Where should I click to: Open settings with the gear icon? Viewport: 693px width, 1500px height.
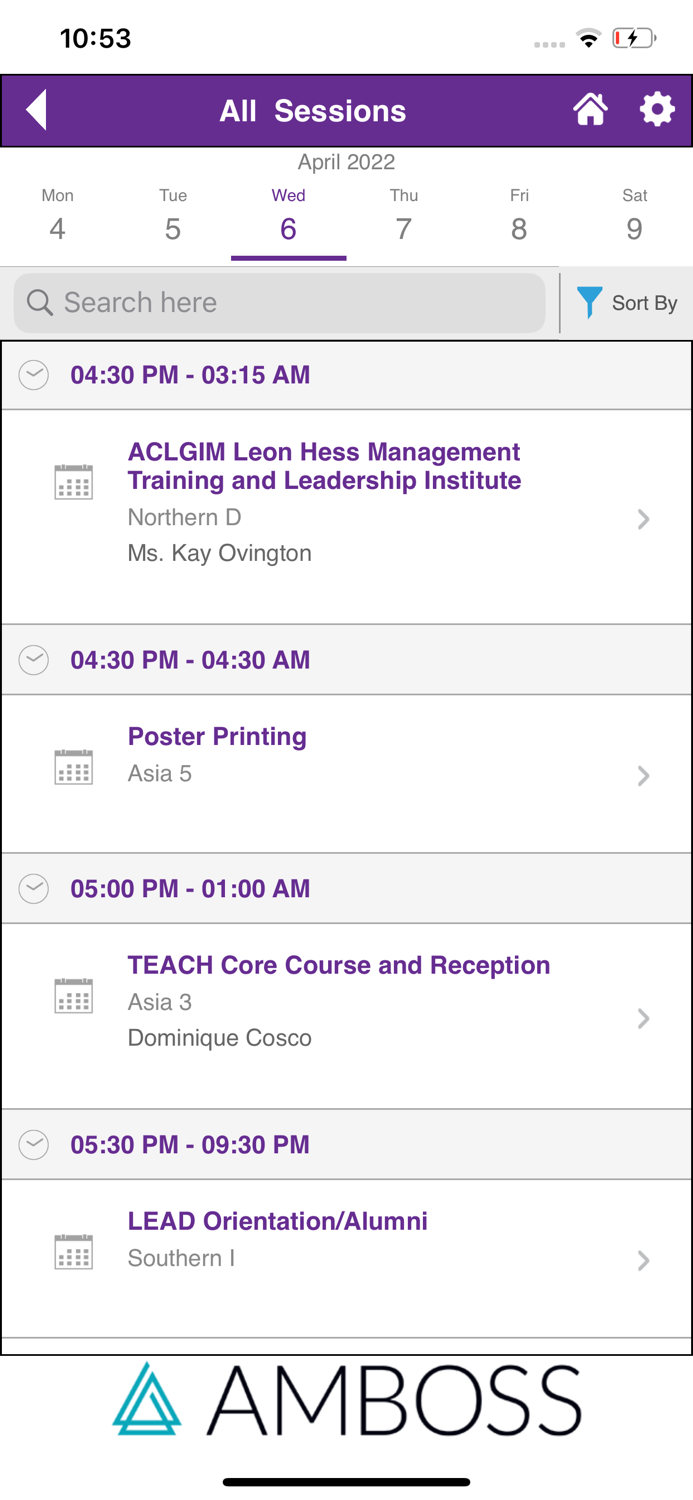[657, 110]
